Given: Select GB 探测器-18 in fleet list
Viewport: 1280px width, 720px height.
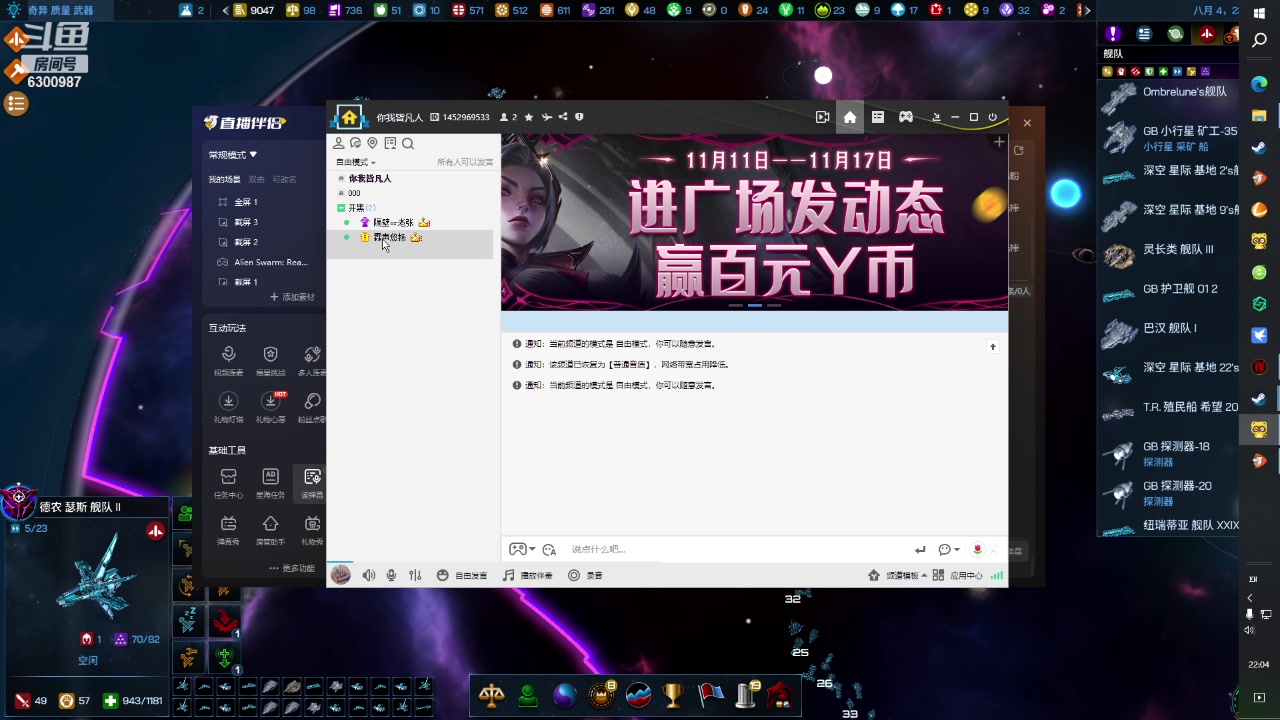Looking at the screenshot, I should (1170, 453).
